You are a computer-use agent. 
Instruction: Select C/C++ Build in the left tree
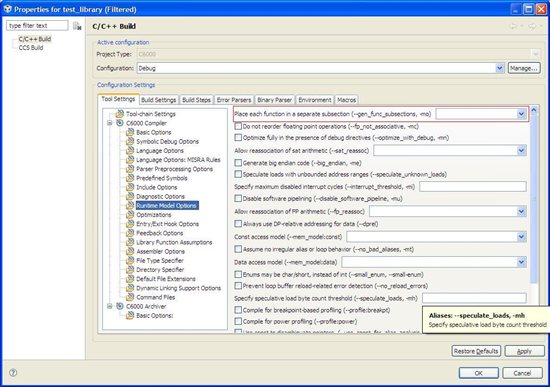click(x=35, y=39)
